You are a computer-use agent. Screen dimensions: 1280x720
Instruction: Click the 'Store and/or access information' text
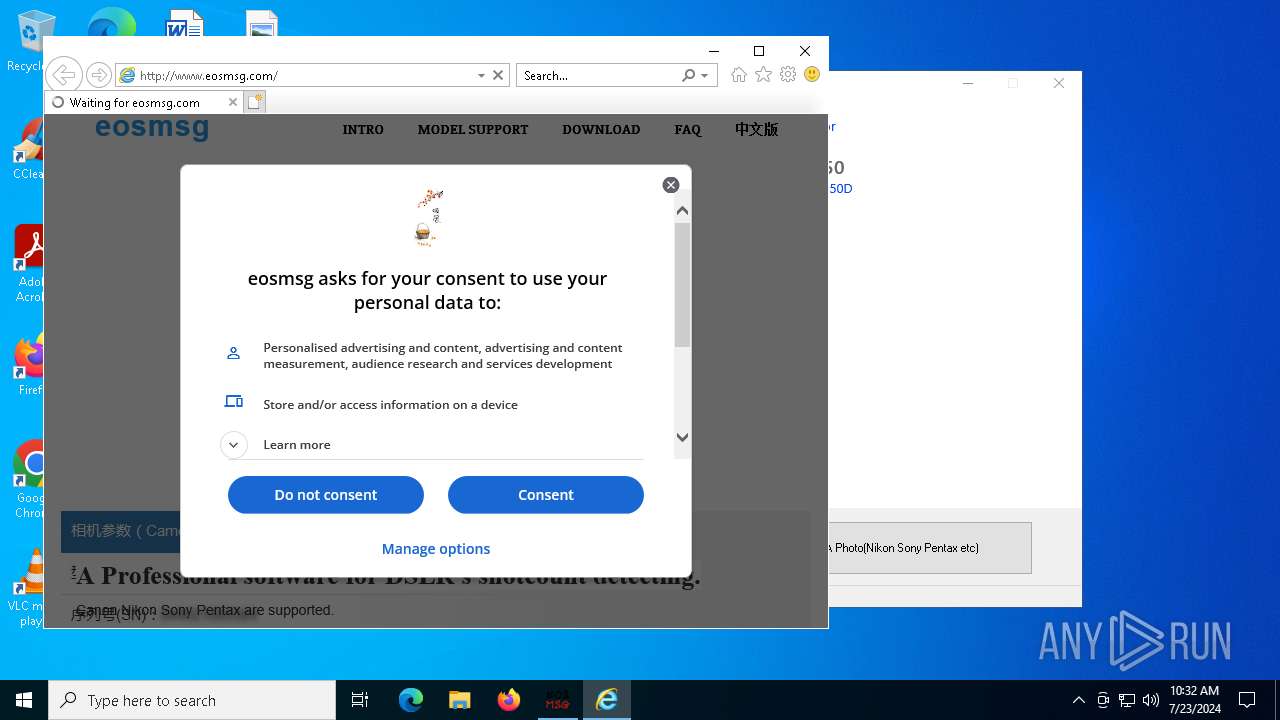(390, 405)
